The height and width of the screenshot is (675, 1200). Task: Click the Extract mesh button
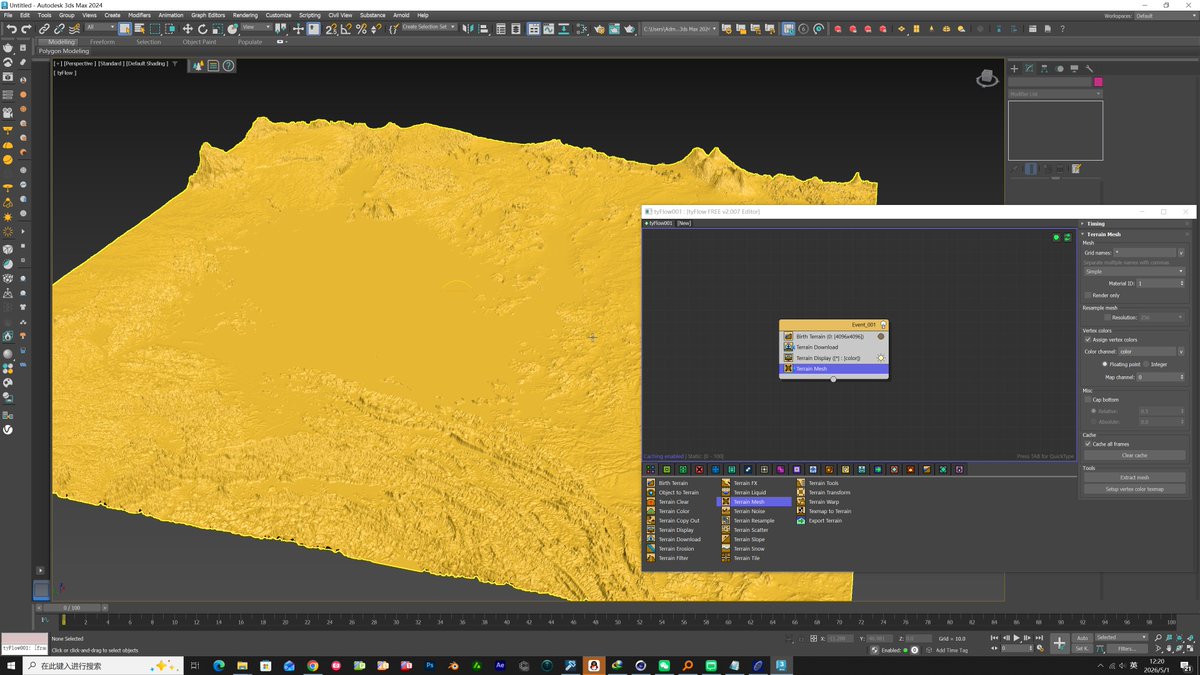point(1134,478)
